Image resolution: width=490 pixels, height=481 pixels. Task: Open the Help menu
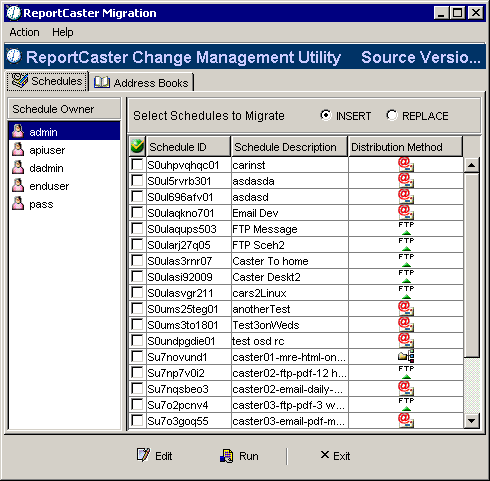point(63,32)
